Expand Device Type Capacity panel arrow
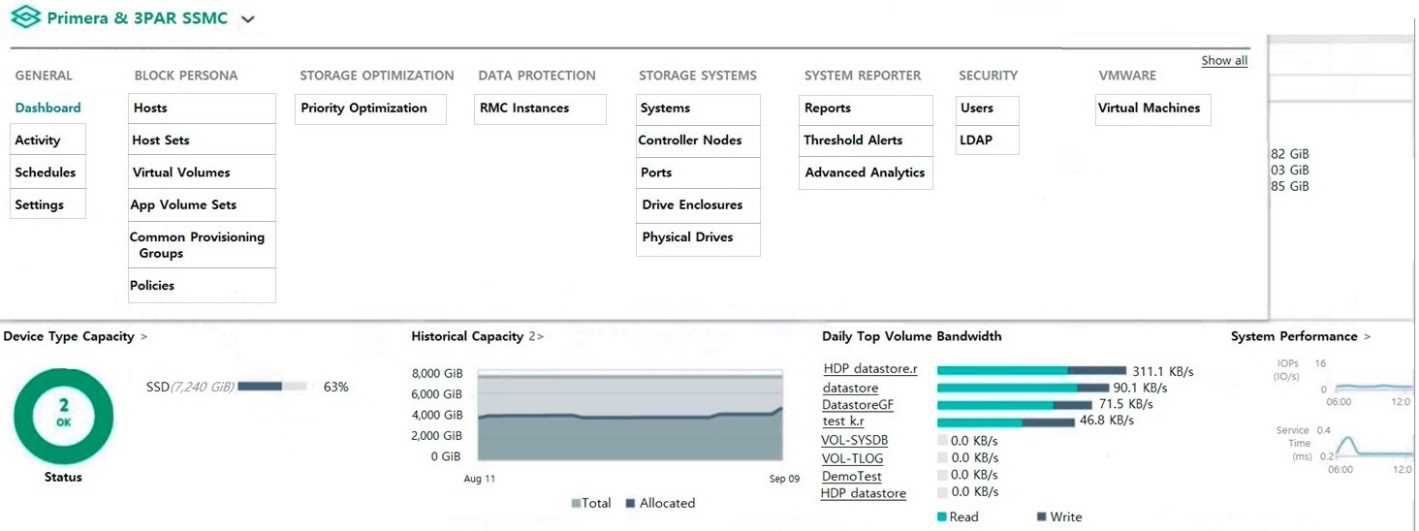The width and height of the screenshot is (1419, 531). pos(144,337)
